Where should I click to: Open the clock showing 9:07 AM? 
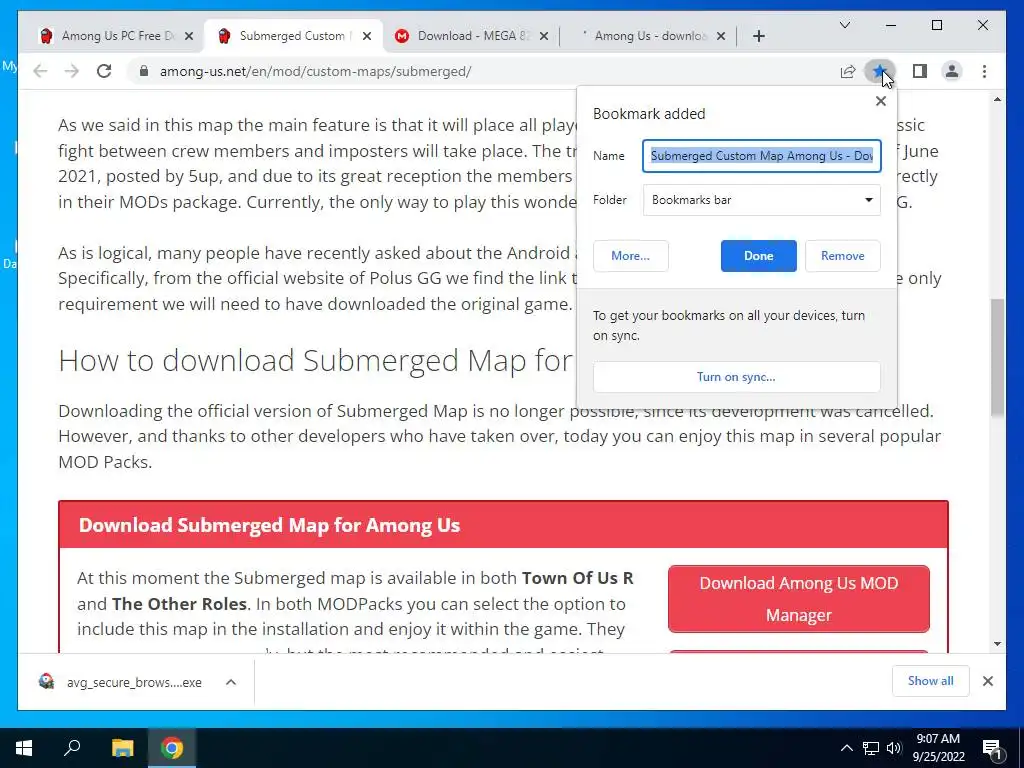[x=938, y=748]
